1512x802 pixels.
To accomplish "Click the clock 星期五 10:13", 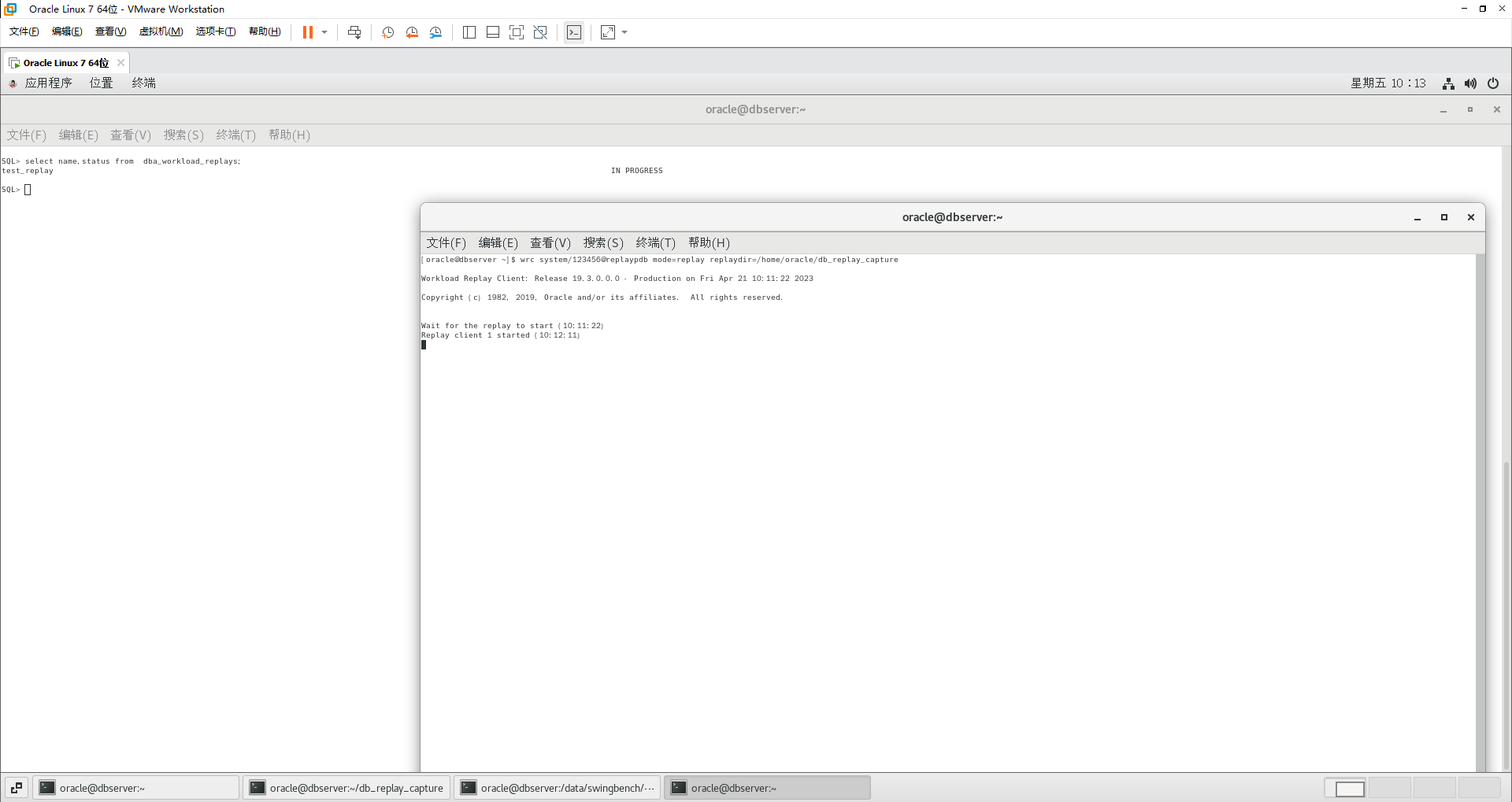I will point(1388,83).
